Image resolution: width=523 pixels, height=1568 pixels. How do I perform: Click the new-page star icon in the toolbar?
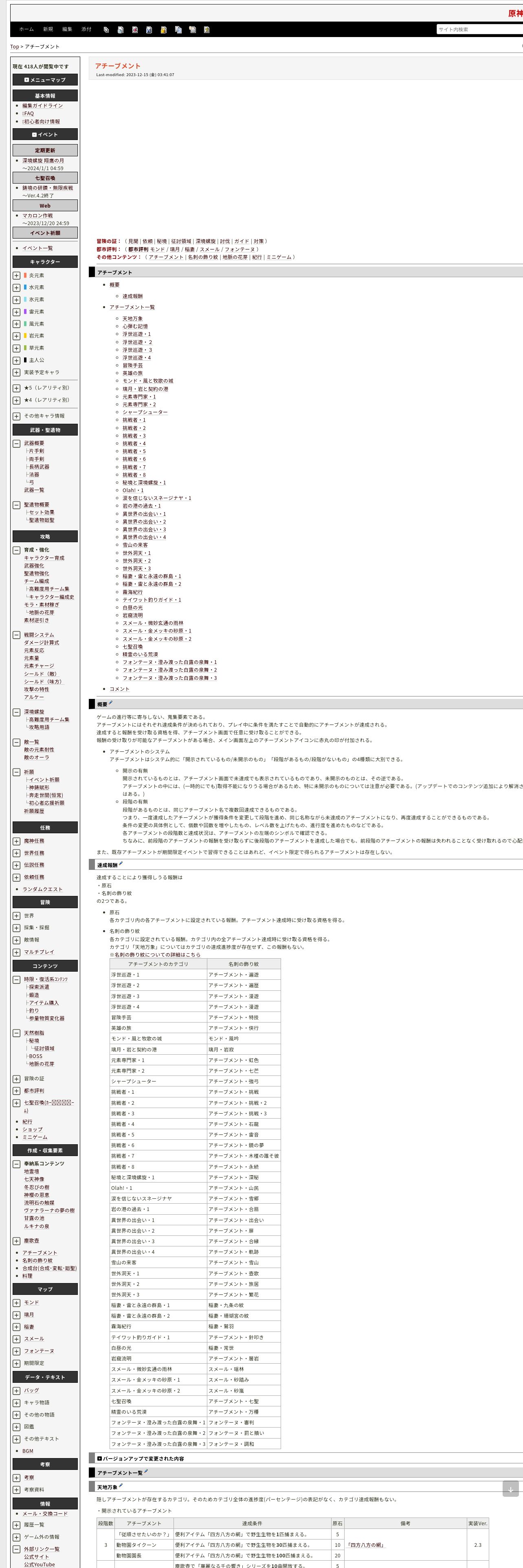pos(192,30)
